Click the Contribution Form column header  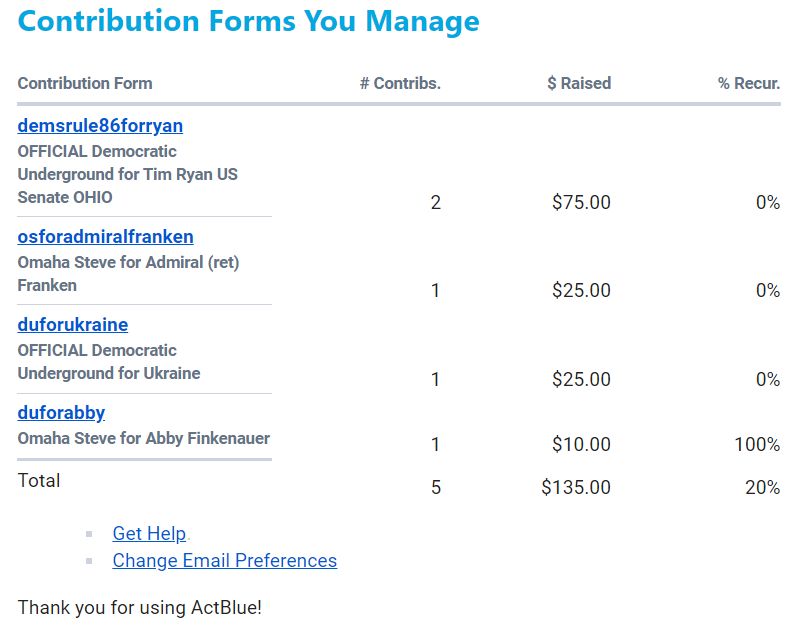click(x=85, y=84)
